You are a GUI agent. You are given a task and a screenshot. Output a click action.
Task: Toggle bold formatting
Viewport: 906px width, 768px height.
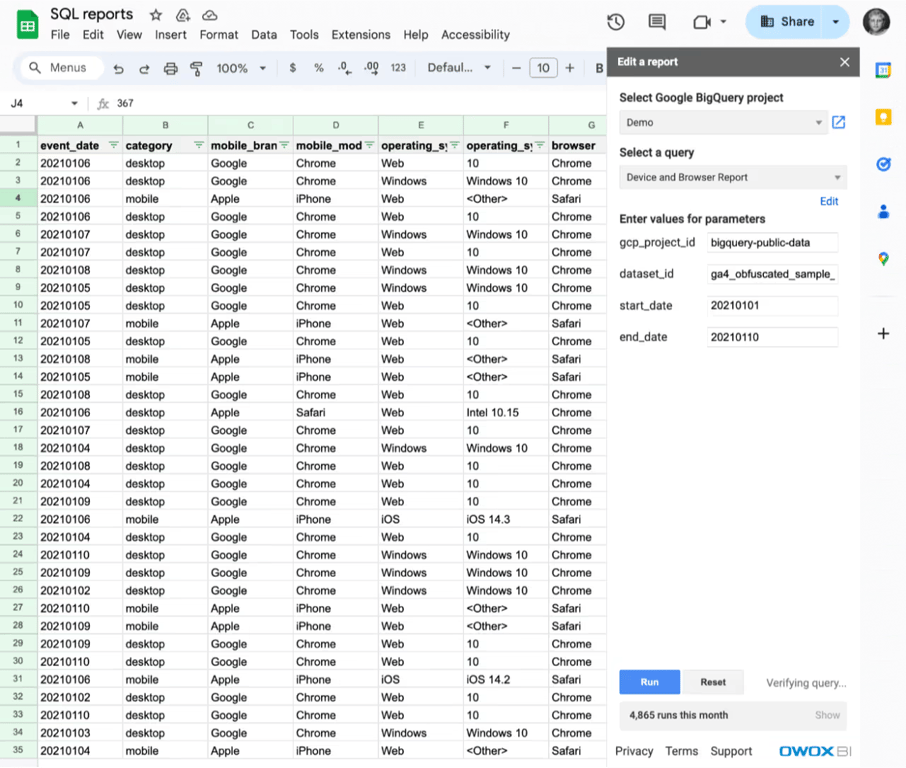pyautogui.click(x=599, y=68)
